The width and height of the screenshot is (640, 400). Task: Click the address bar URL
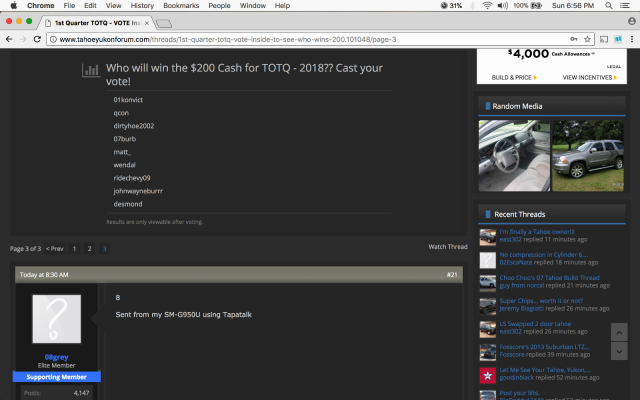(x=228, y=39)
